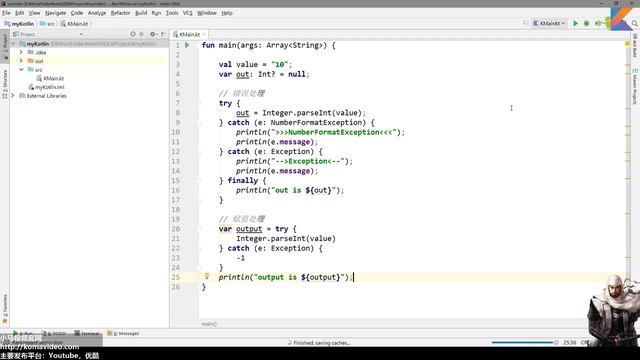Image resolution: width=640 pixels, height=360 pixels.
Task: Open the File menu
Action: pos(6,13)
